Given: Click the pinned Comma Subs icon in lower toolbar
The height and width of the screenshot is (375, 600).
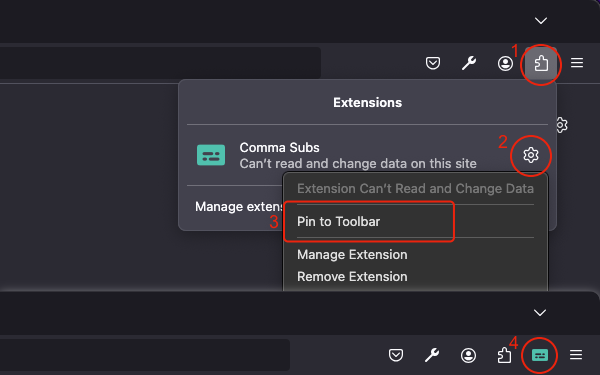Looking at the screenshot, I should pos(540,355).
